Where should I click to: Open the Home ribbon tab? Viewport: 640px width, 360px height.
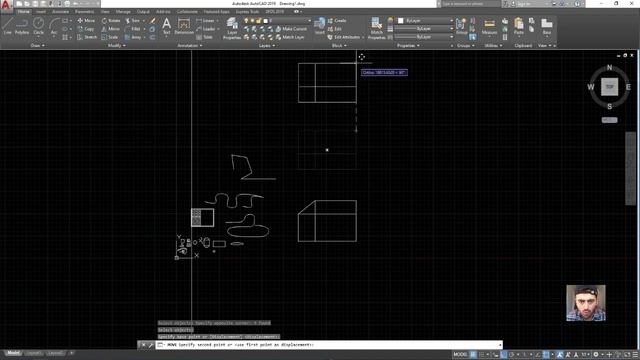[23, 12]
